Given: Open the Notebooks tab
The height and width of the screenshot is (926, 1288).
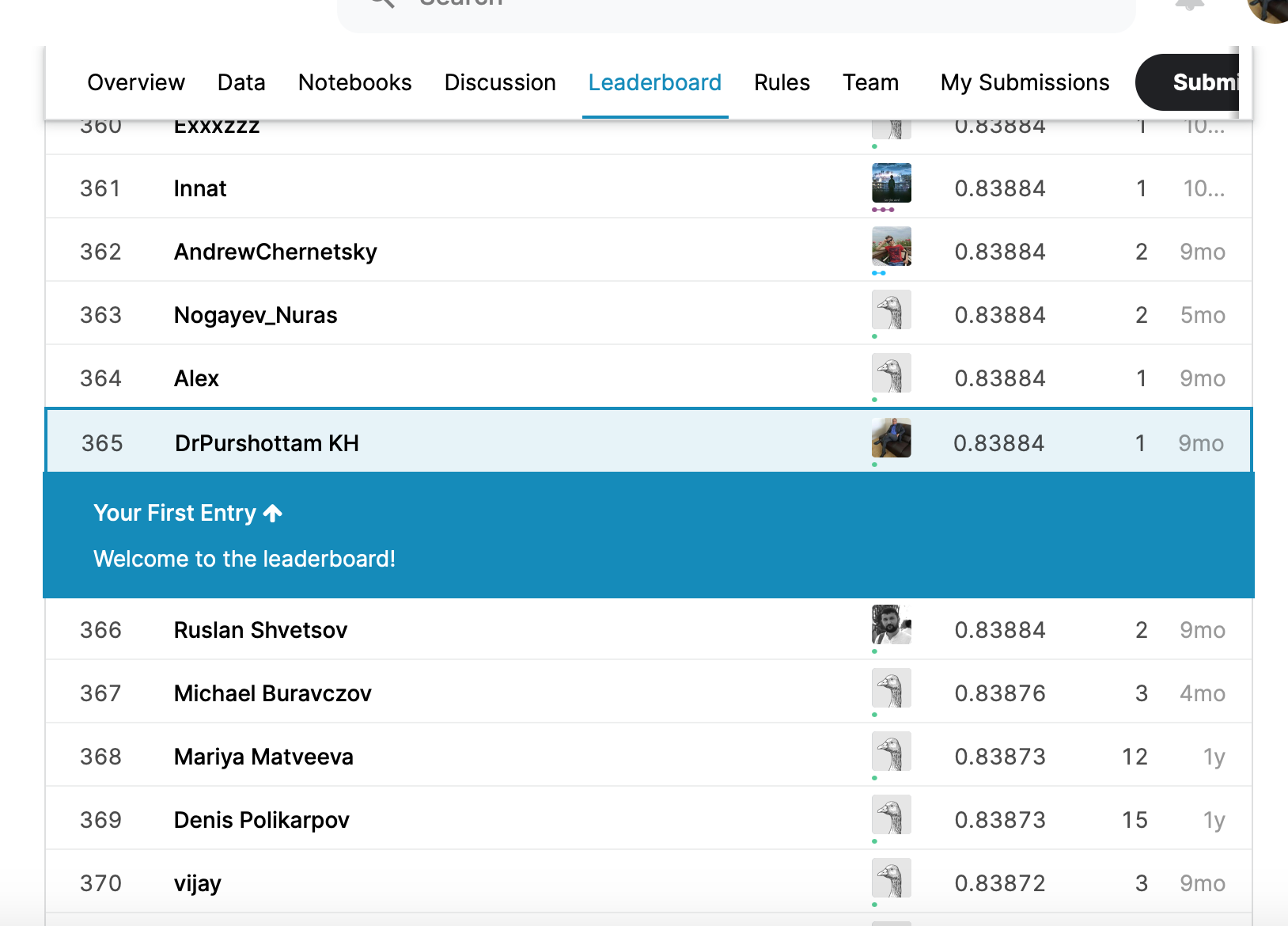Looking at the screenshot, I should (x=354, y=82).
